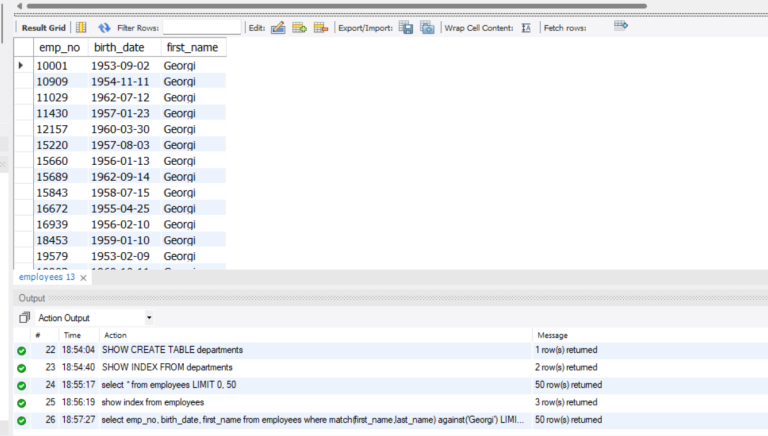Viewport: 768px width, 436px height.
Task: Click the fetch rows icon
Action: [x=621, y=25]
